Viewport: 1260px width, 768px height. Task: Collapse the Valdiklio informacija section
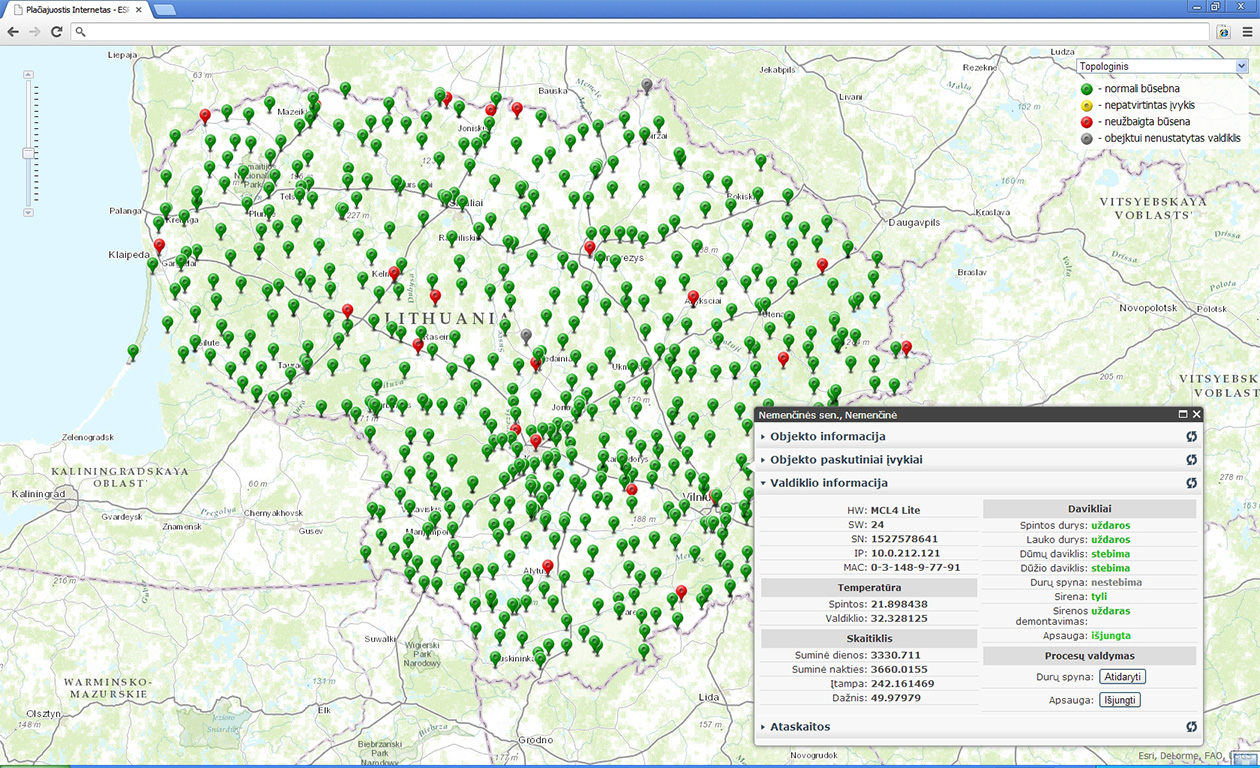coord(828,483)
